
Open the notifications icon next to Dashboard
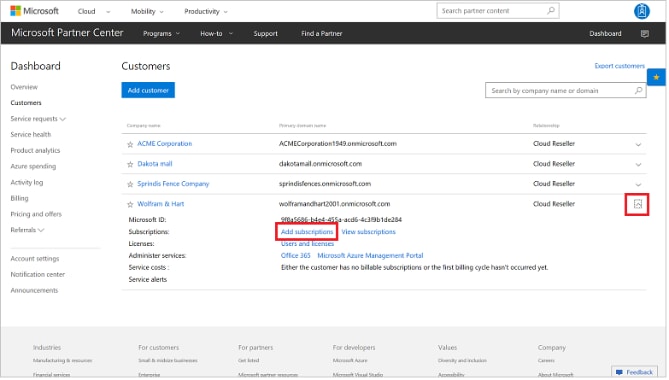[646, 34]
